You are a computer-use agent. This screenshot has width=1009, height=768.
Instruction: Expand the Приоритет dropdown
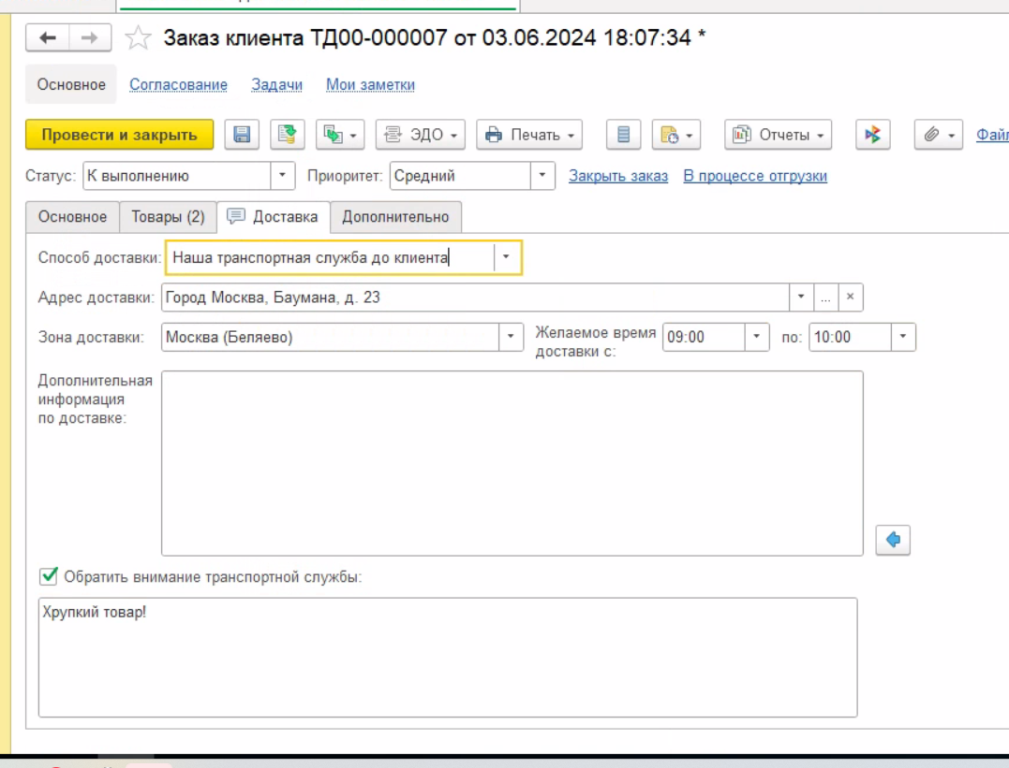point(542,176)
